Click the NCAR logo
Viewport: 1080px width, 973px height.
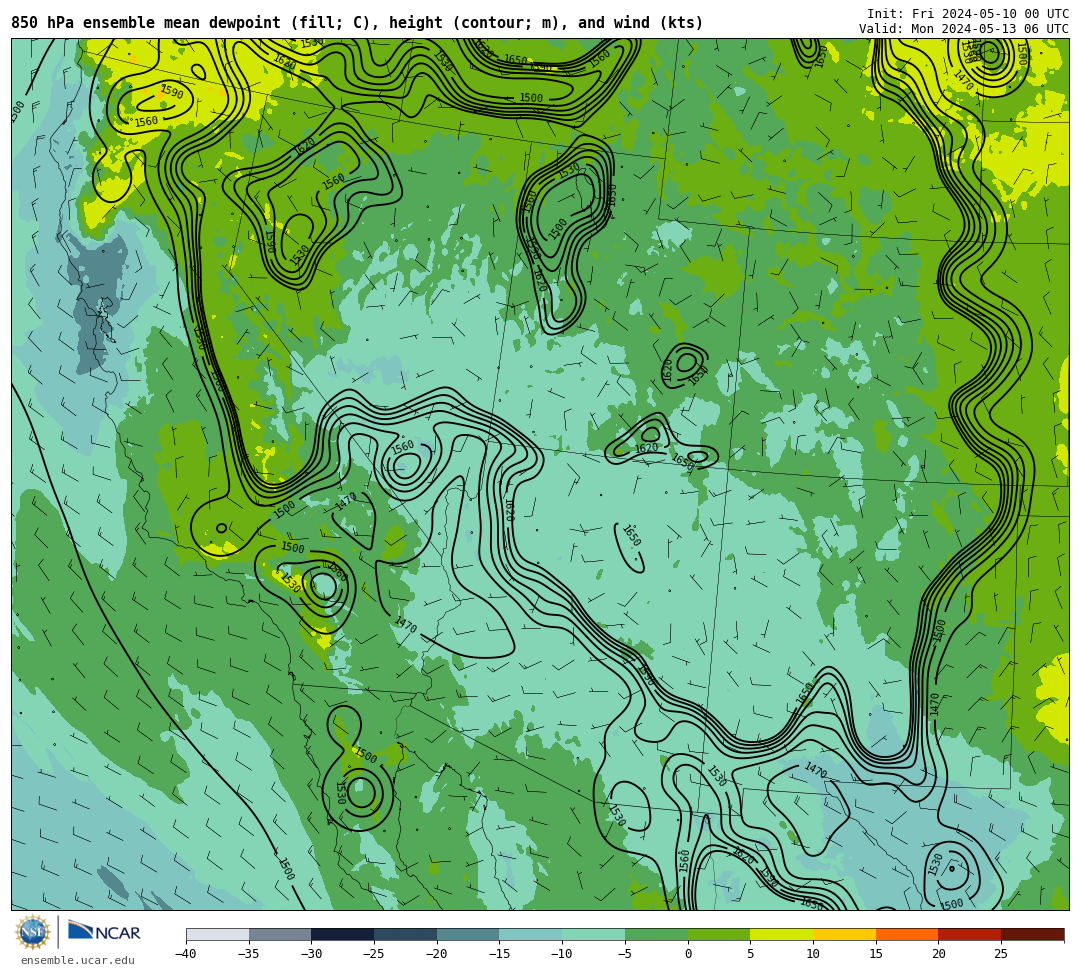pos(104,931)
